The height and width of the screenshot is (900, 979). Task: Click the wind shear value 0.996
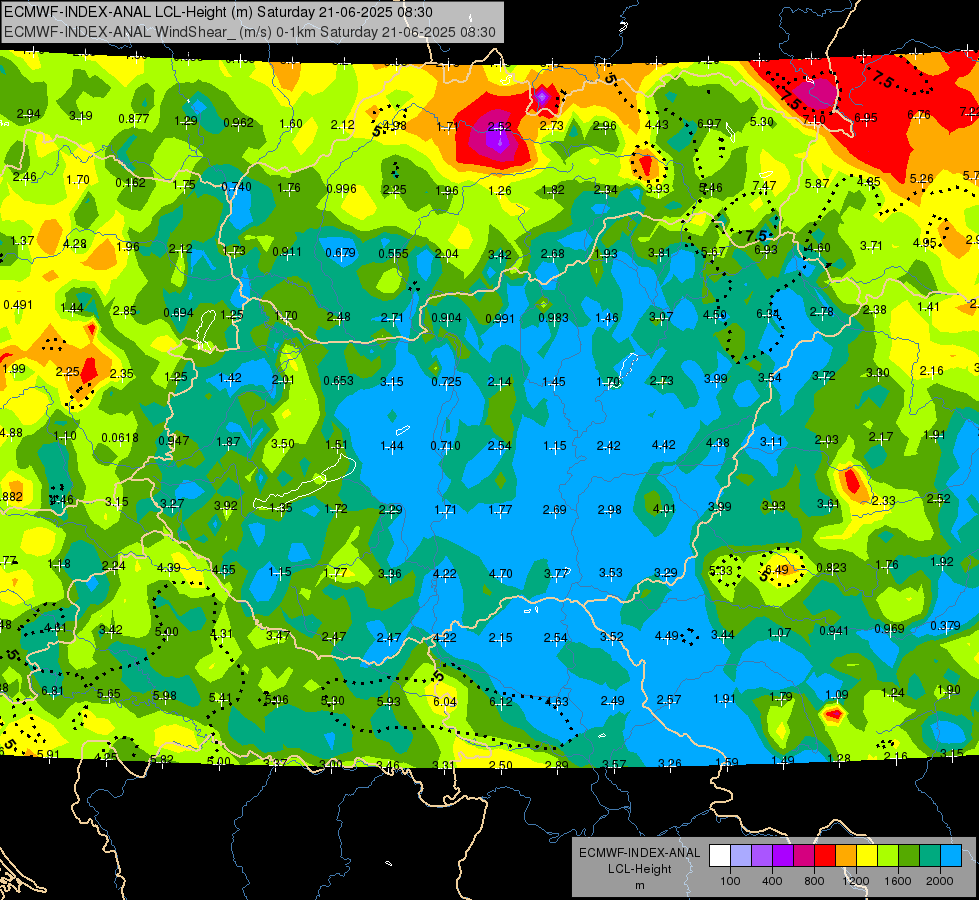pos(342,189)
